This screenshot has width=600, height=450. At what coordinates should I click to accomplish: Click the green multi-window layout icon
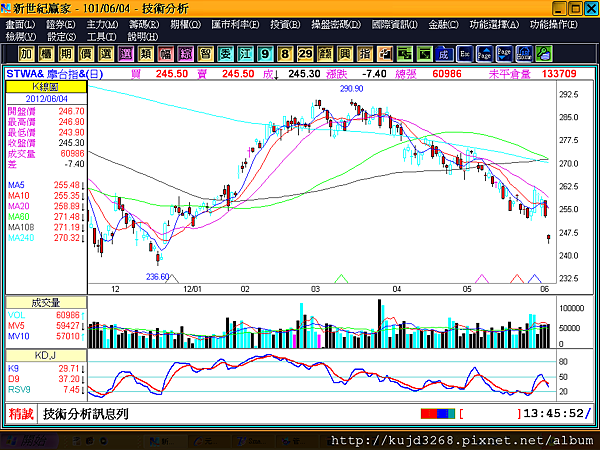click(404, 54)
